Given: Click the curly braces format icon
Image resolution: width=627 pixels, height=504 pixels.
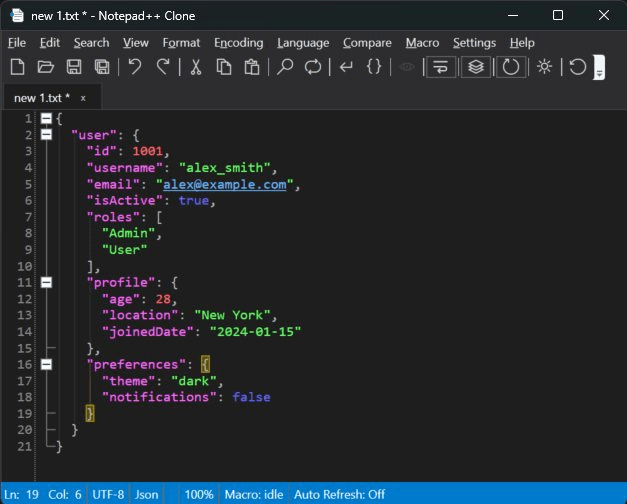Looking at the screenshot, I should pos(374,67).
